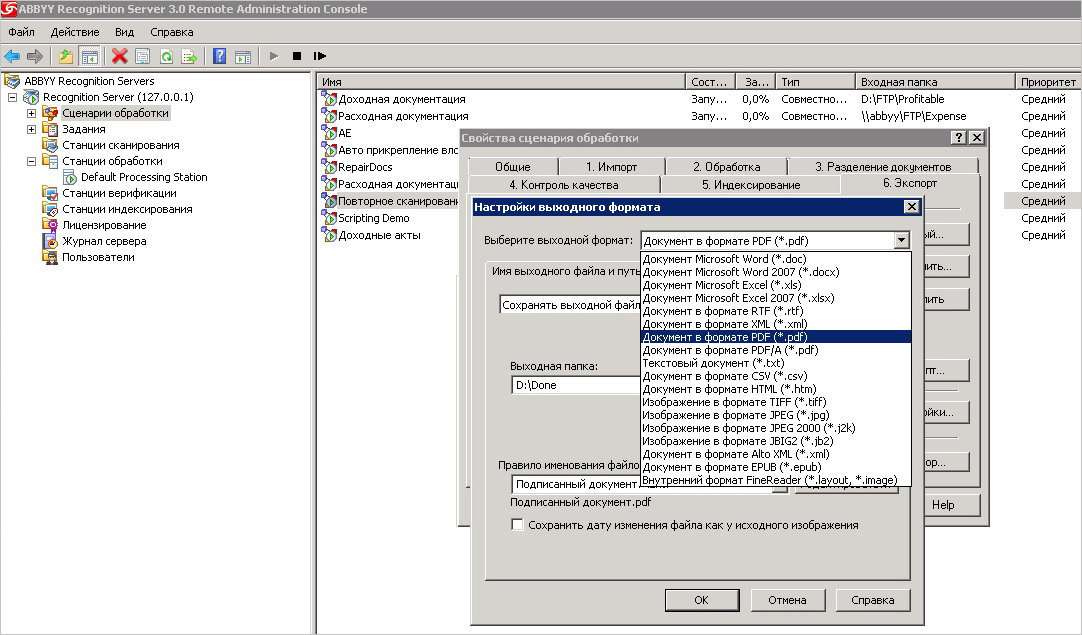Open Станции сканирования node
Viewport: 1082px width, 635px height.
pyautogui.click(x=121, y=145)
